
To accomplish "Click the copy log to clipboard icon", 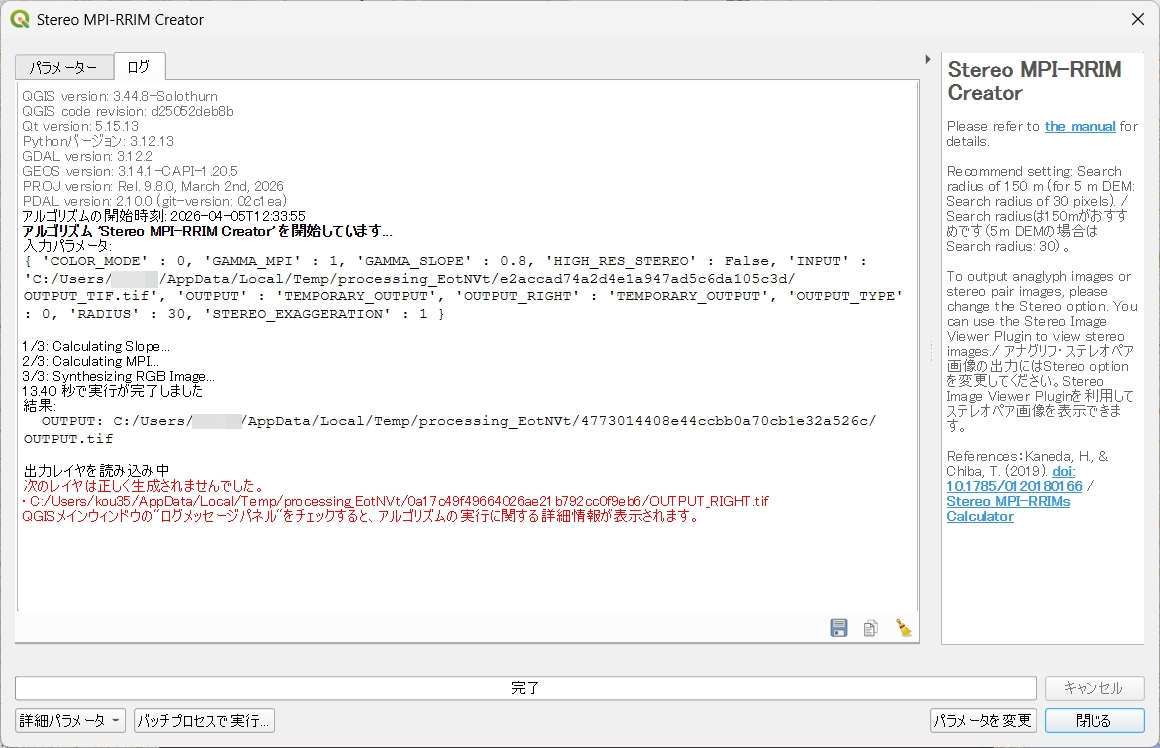I will 871,628.
